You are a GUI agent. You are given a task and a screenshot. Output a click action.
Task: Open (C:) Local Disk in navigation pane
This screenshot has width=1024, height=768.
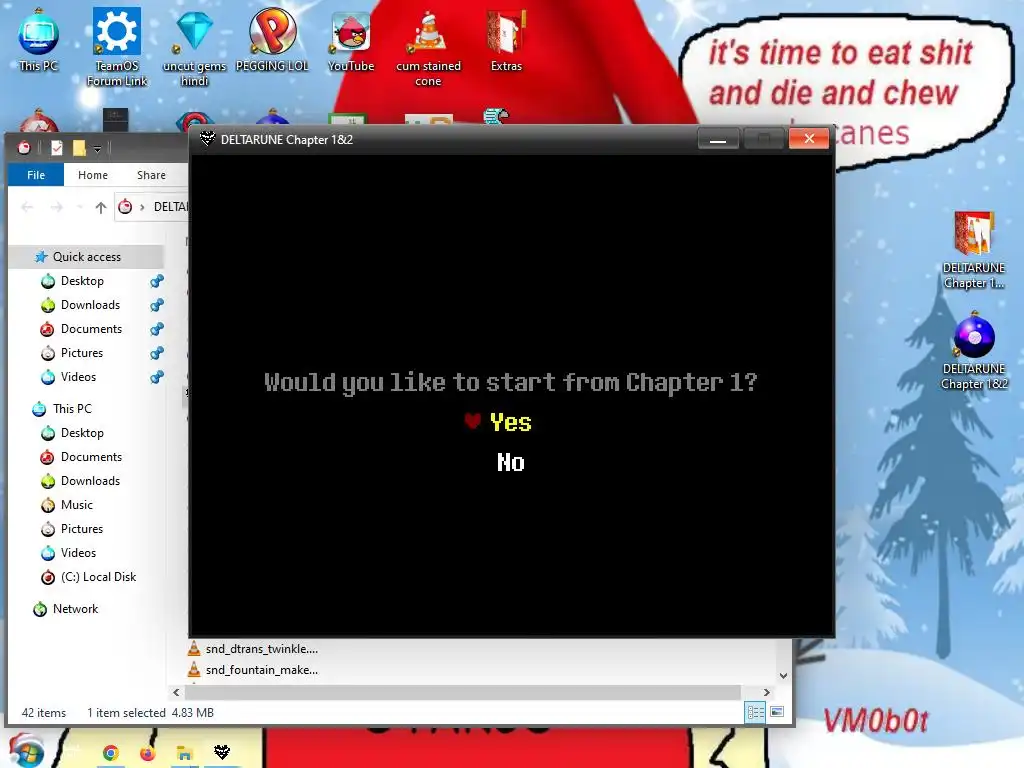point(98,577)
